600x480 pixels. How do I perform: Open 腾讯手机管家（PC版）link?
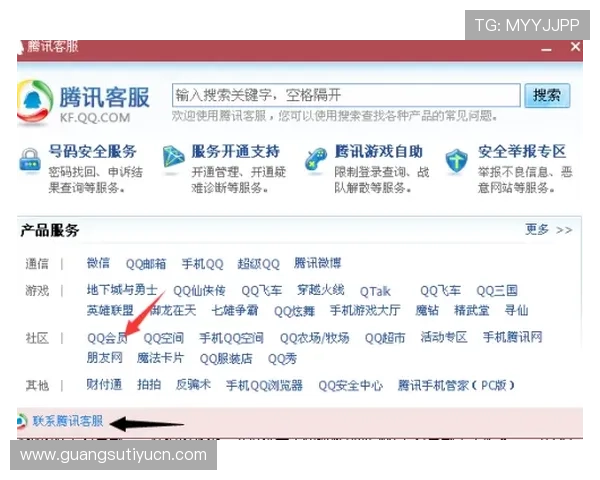point(456,385)
